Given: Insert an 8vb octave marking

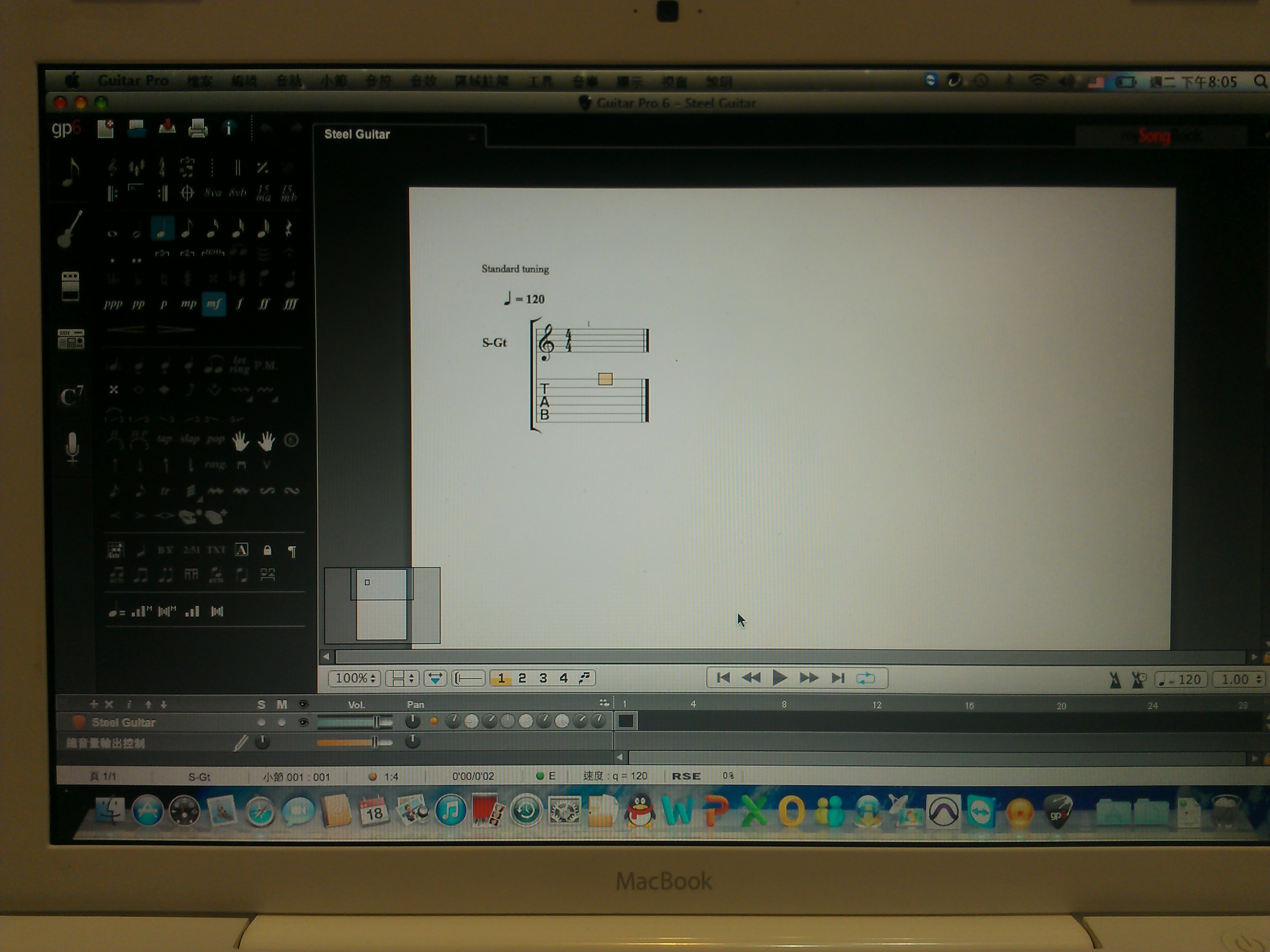Looking at the screenshot, I should coord(238,193).
